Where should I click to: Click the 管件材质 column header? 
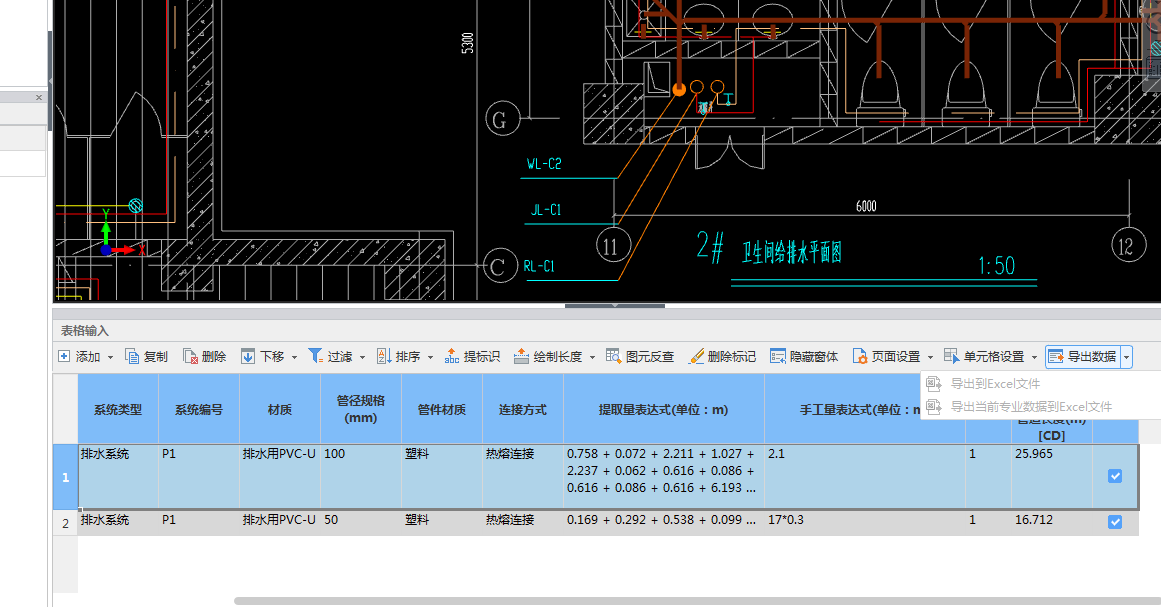(x=441, y=409)
